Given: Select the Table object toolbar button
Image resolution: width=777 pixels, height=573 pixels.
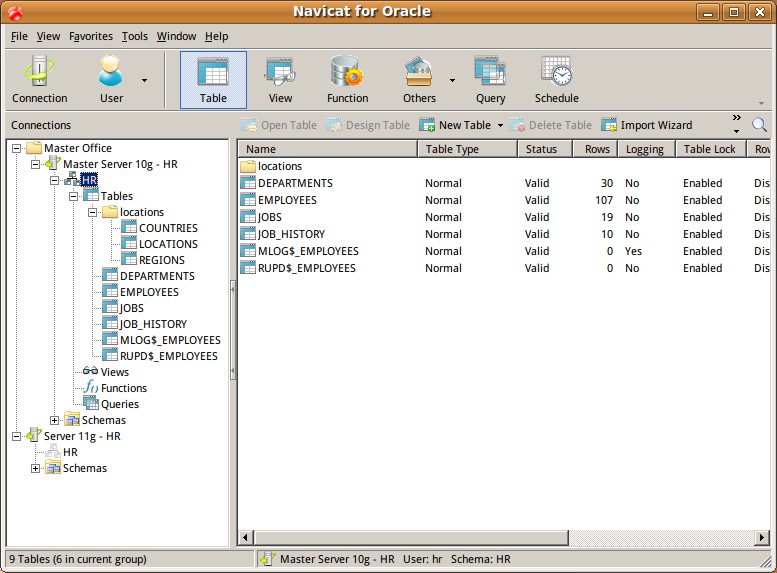Looking at the screenshot, I should pyautogui.click(x=213, y=79).
